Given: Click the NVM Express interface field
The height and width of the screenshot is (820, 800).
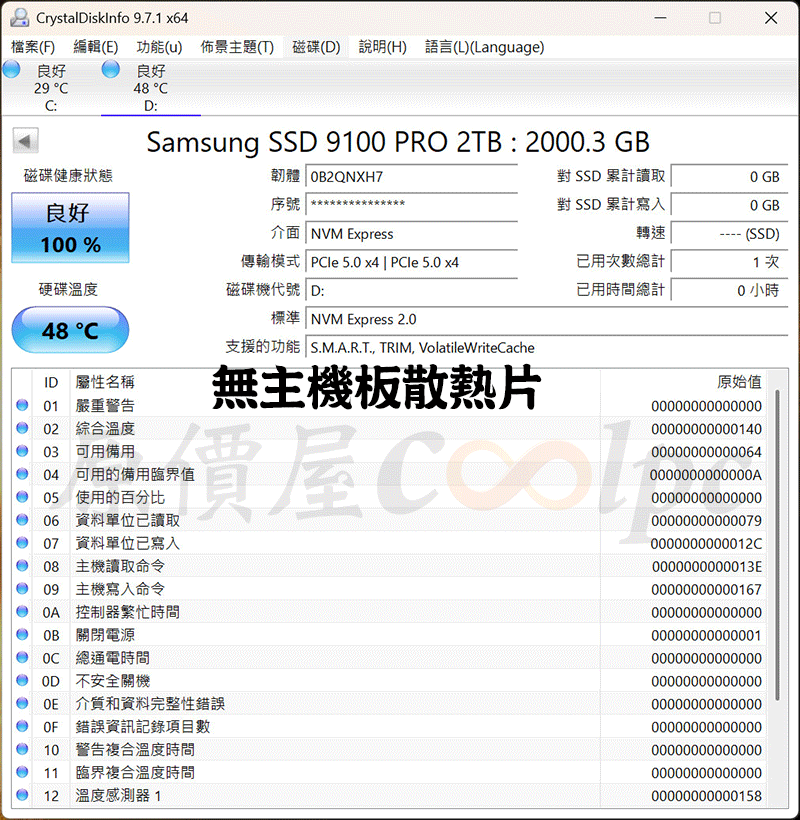Looking at the screenshot, I should tap(411, 234).
